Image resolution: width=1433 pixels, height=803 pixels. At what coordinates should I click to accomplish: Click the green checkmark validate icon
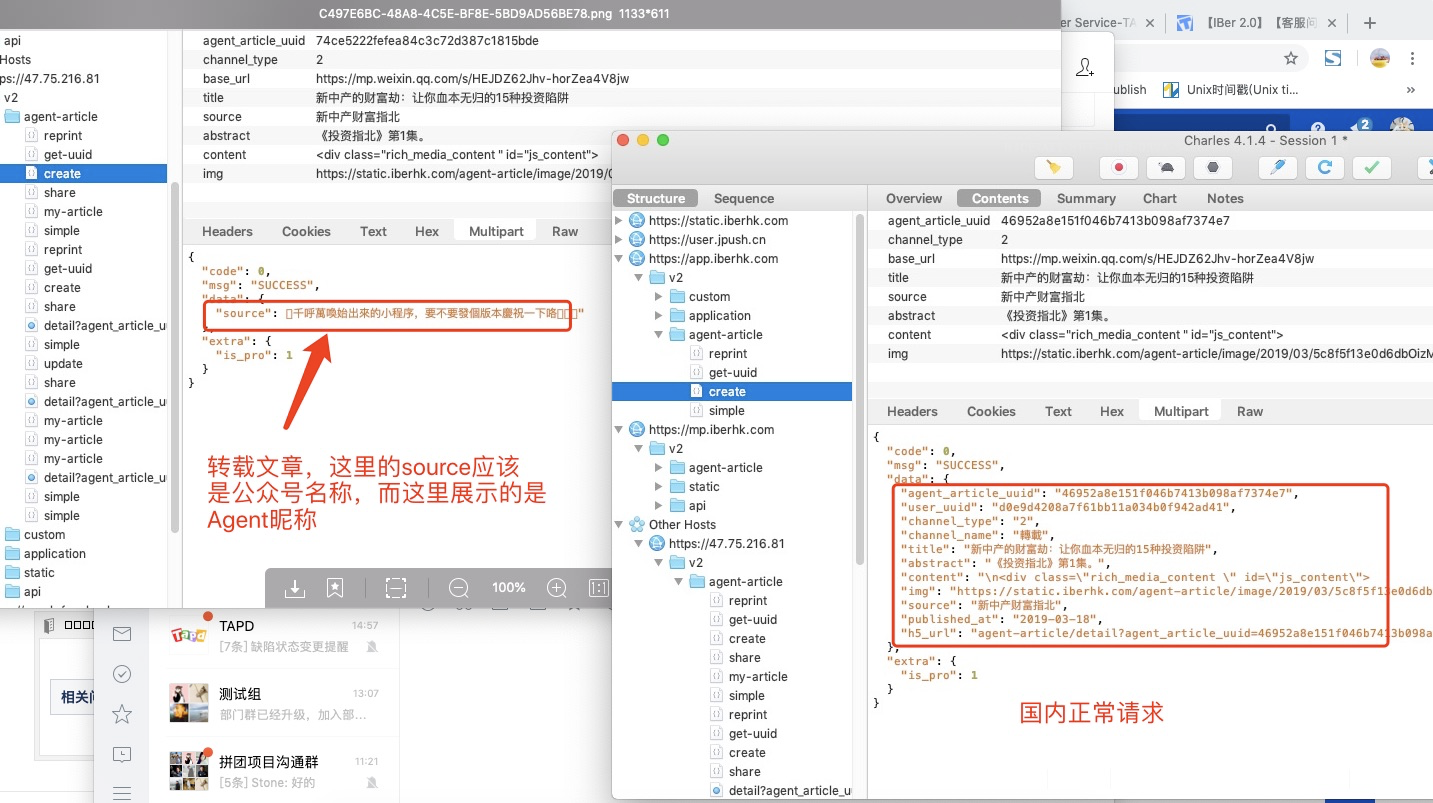click(x=1372, y=167)
